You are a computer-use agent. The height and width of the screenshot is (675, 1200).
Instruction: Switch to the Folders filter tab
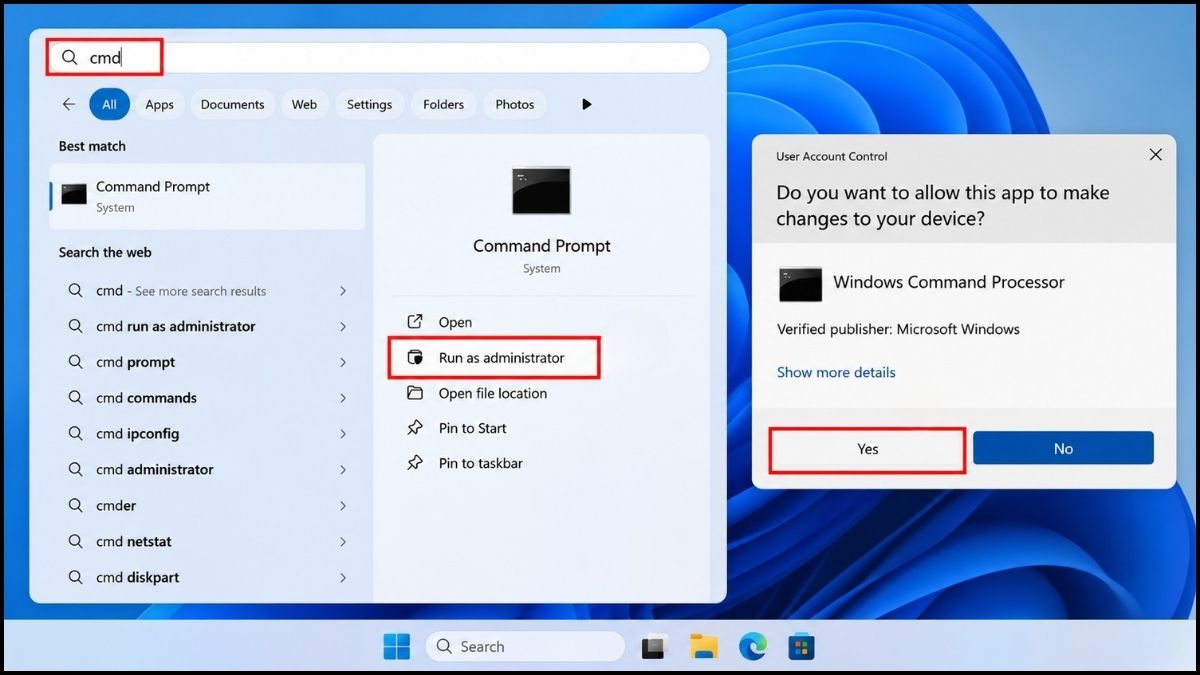443,104
